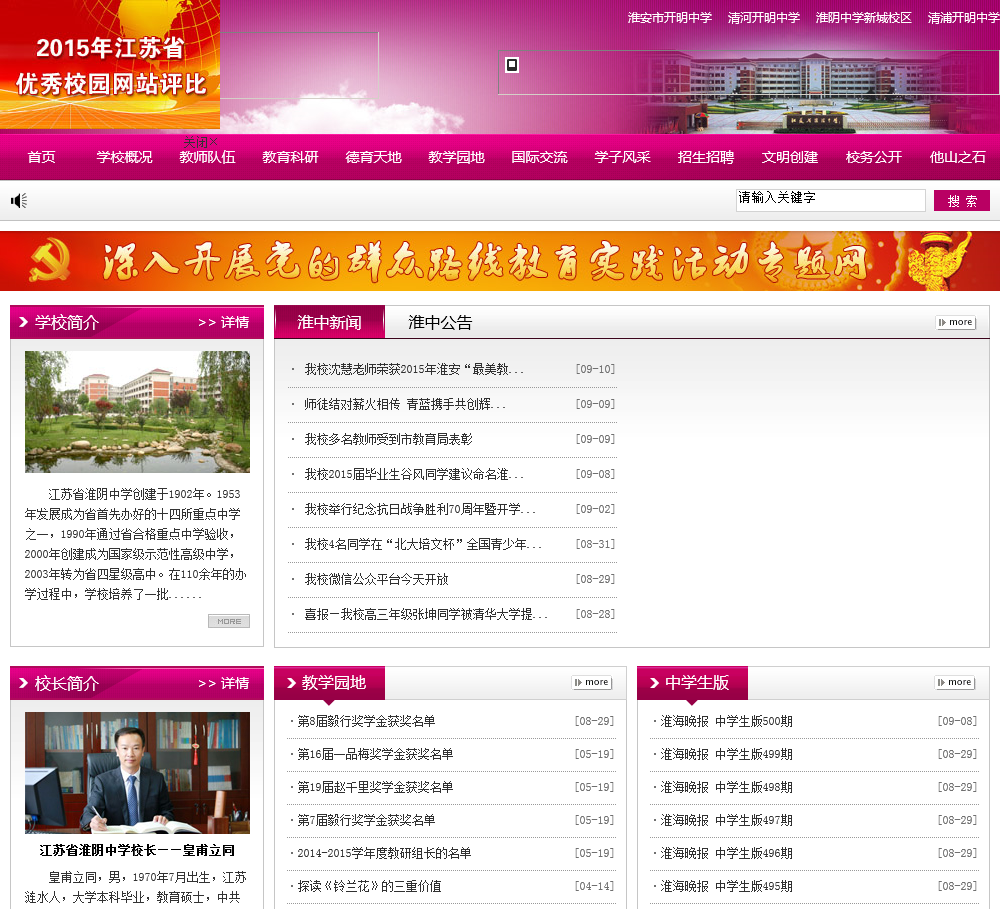This screenshot has width=1000, height=909.
Task: Open news 师徒结对薪火相传 青蓝携手共创辉...
Action: click(405, 404)
